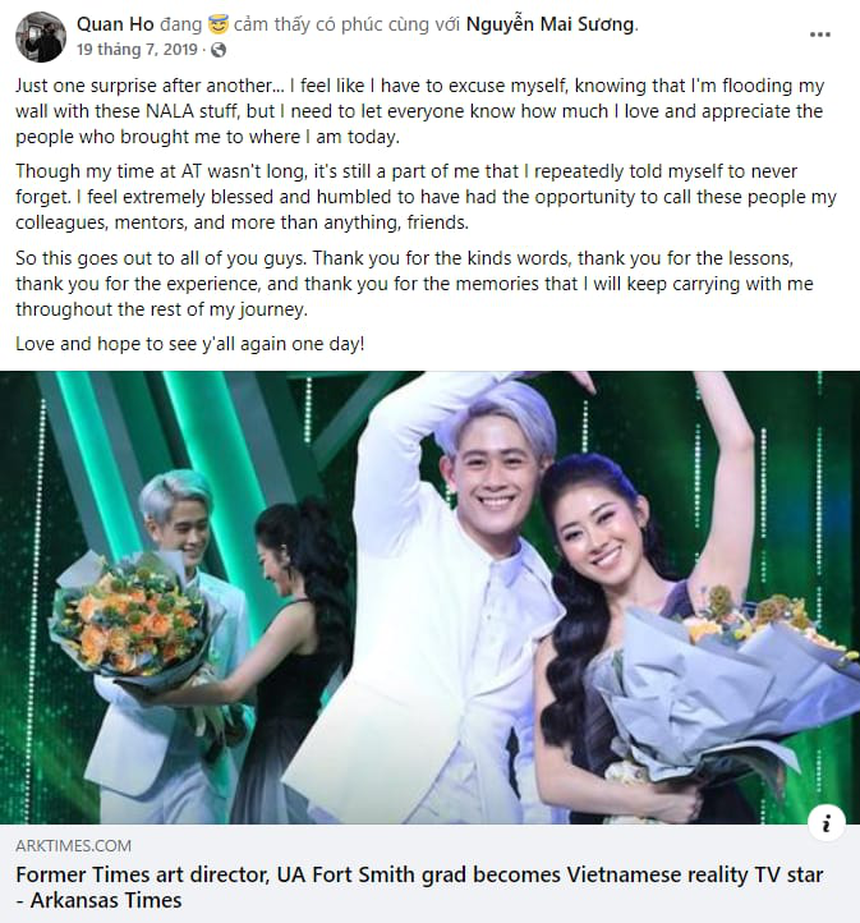The image size is (860, 923).
Task: Click the ARKTIMES.COM source domain
Action: (x=74, y=846)
